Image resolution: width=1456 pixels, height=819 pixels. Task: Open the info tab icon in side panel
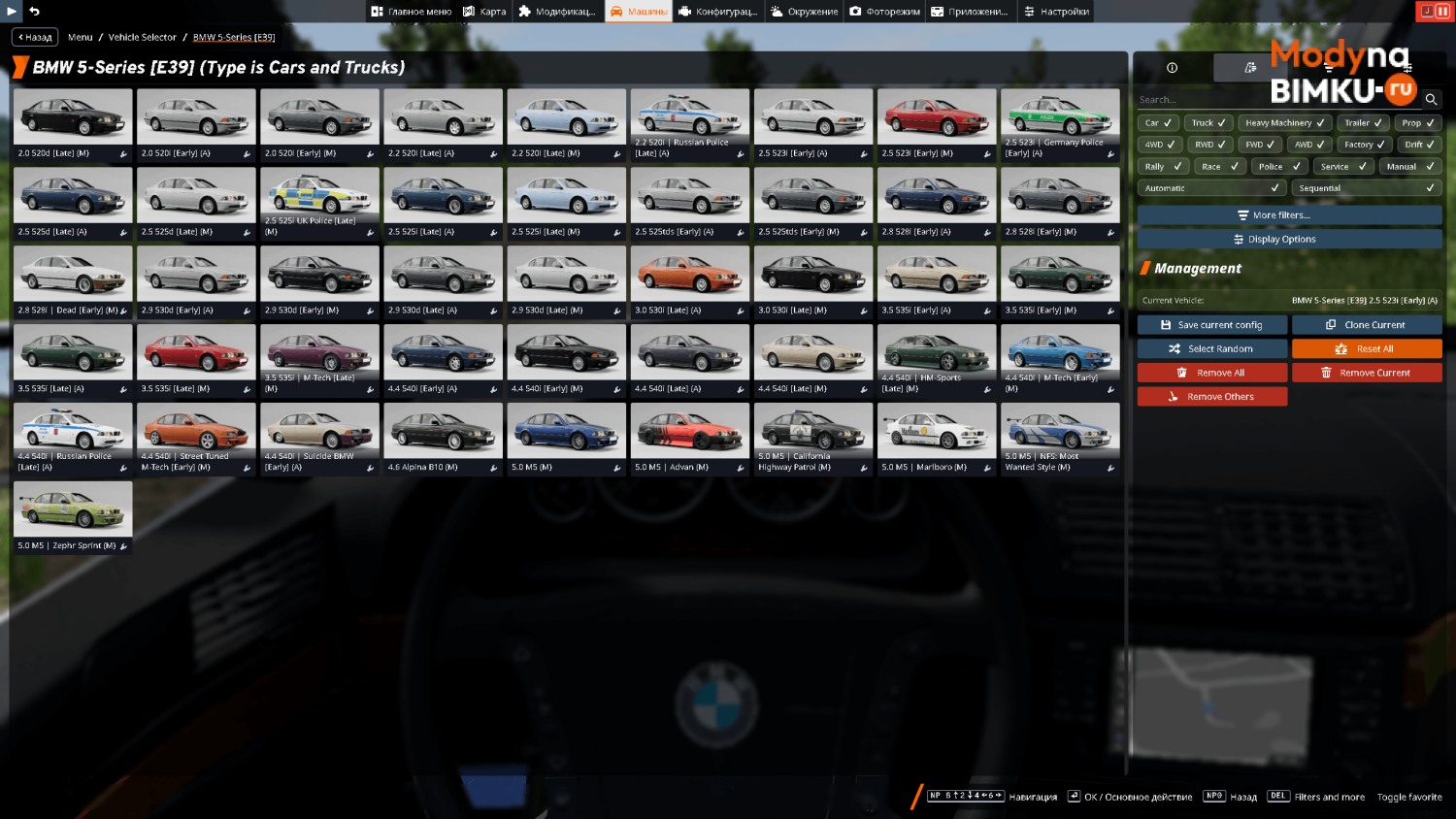[x=1172, y=68]
